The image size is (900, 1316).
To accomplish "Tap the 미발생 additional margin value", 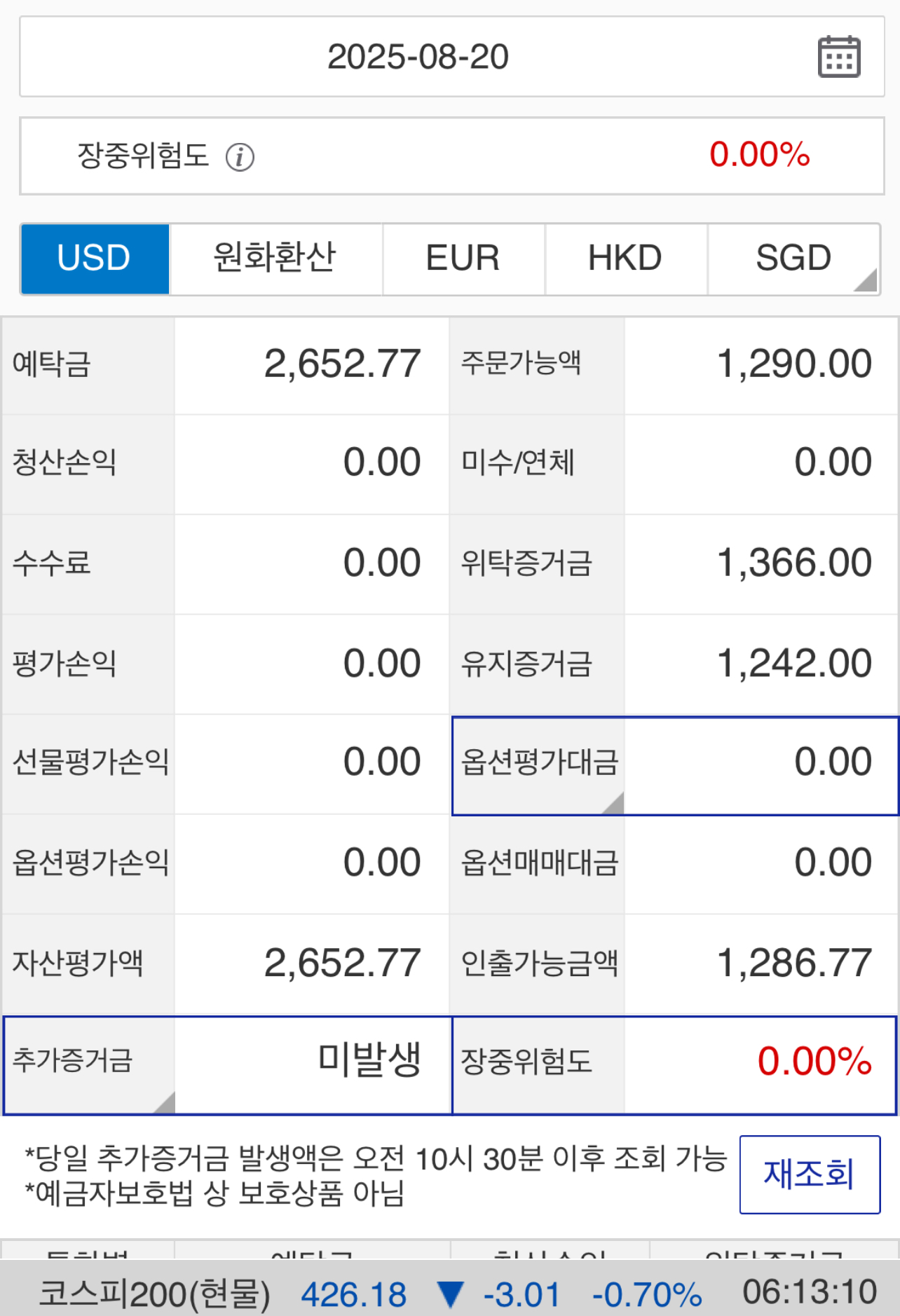I will pos(369,1059).
